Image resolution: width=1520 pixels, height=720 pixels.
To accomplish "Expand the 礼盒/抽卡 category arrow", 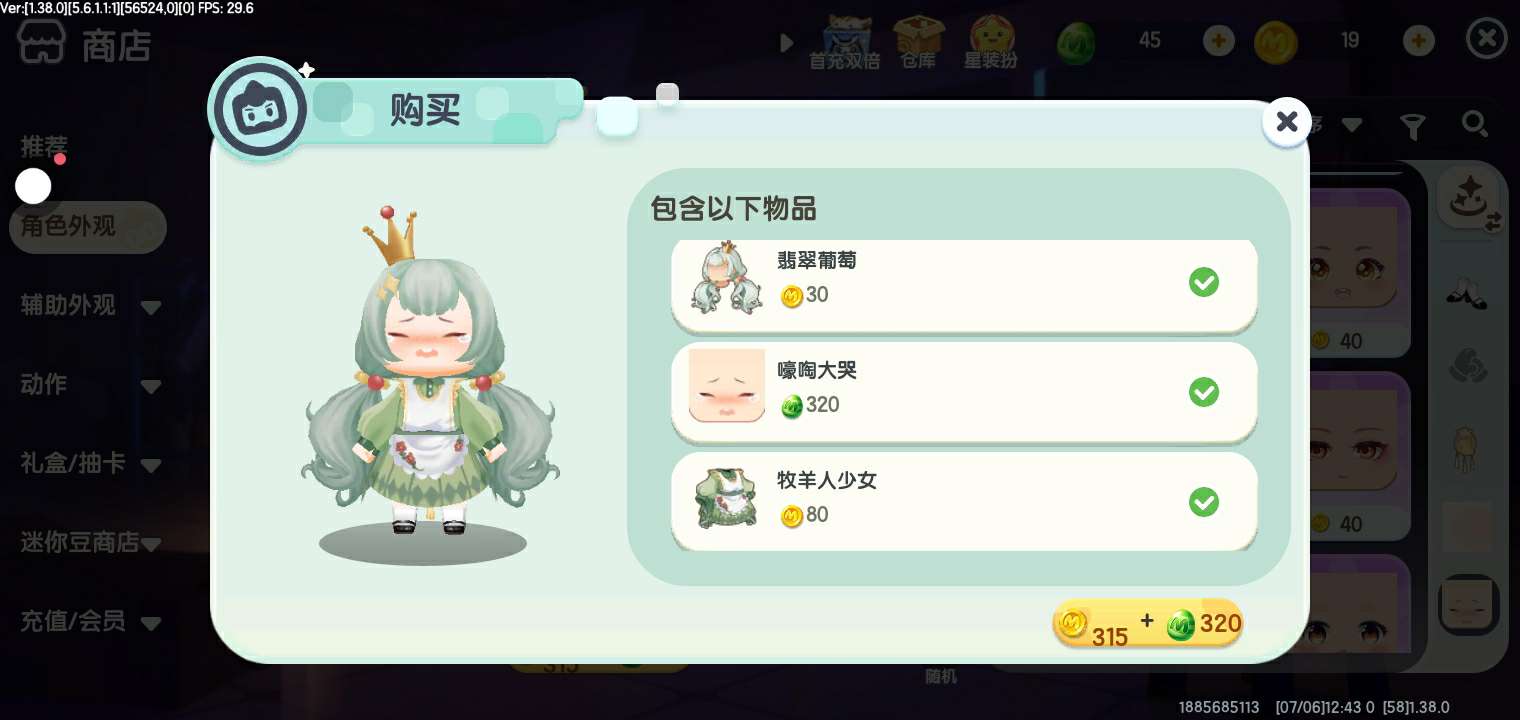I will coord(151,465).
